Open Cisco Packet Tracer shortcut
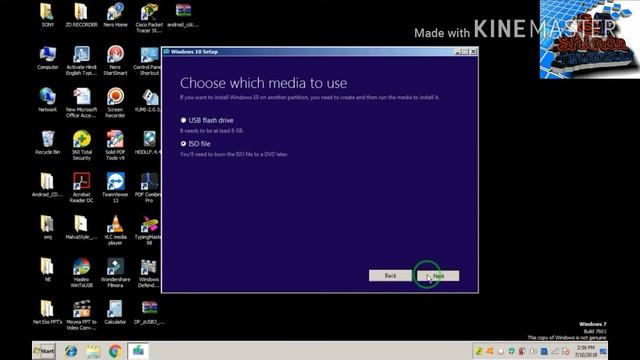Viewport: 640px width, 360px height. [x=149, y=18]
